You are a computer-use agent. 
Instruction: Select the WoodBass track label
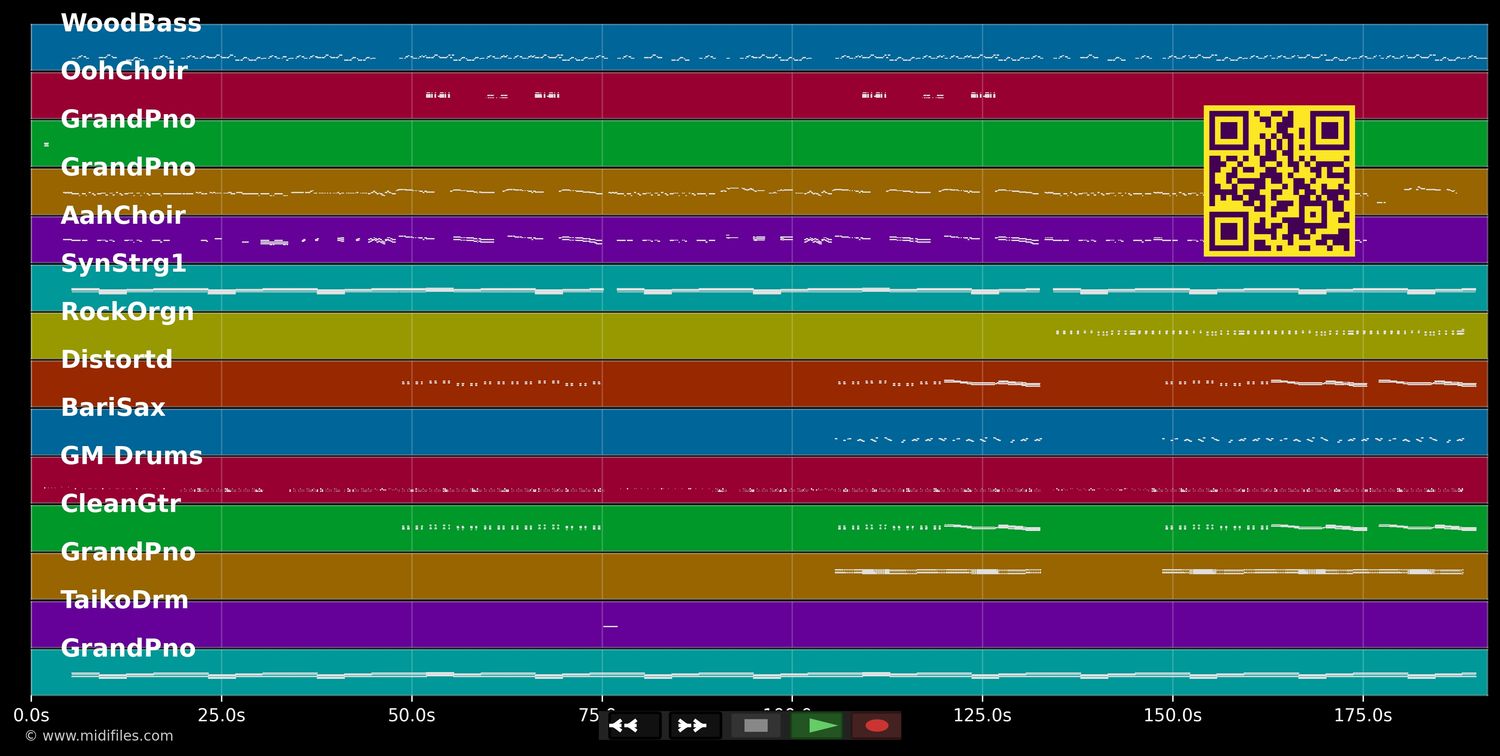tap(131, 22)
